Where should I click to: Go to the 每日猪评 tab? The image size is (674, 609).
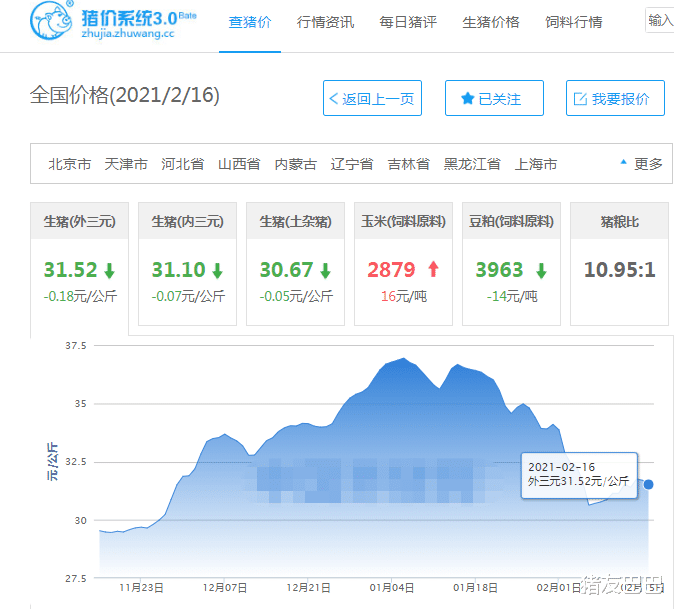click(x=408, y=22)
